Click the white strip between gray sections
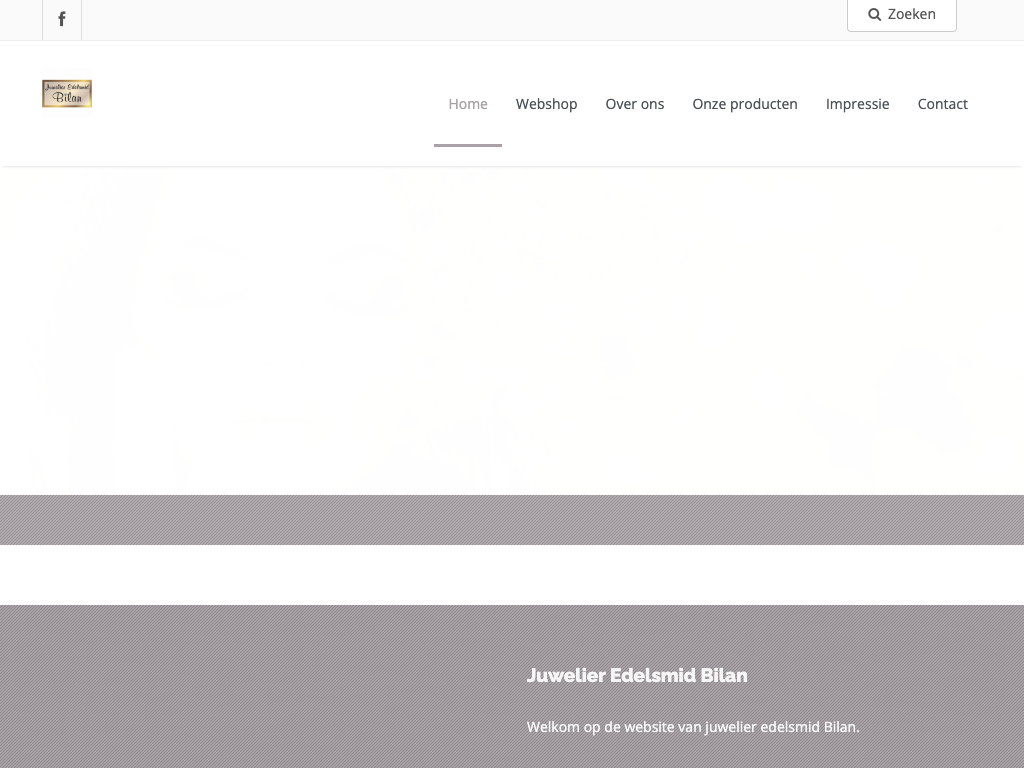The width and height of the screenshot is (1024, 768). click(x=512, y=575)
